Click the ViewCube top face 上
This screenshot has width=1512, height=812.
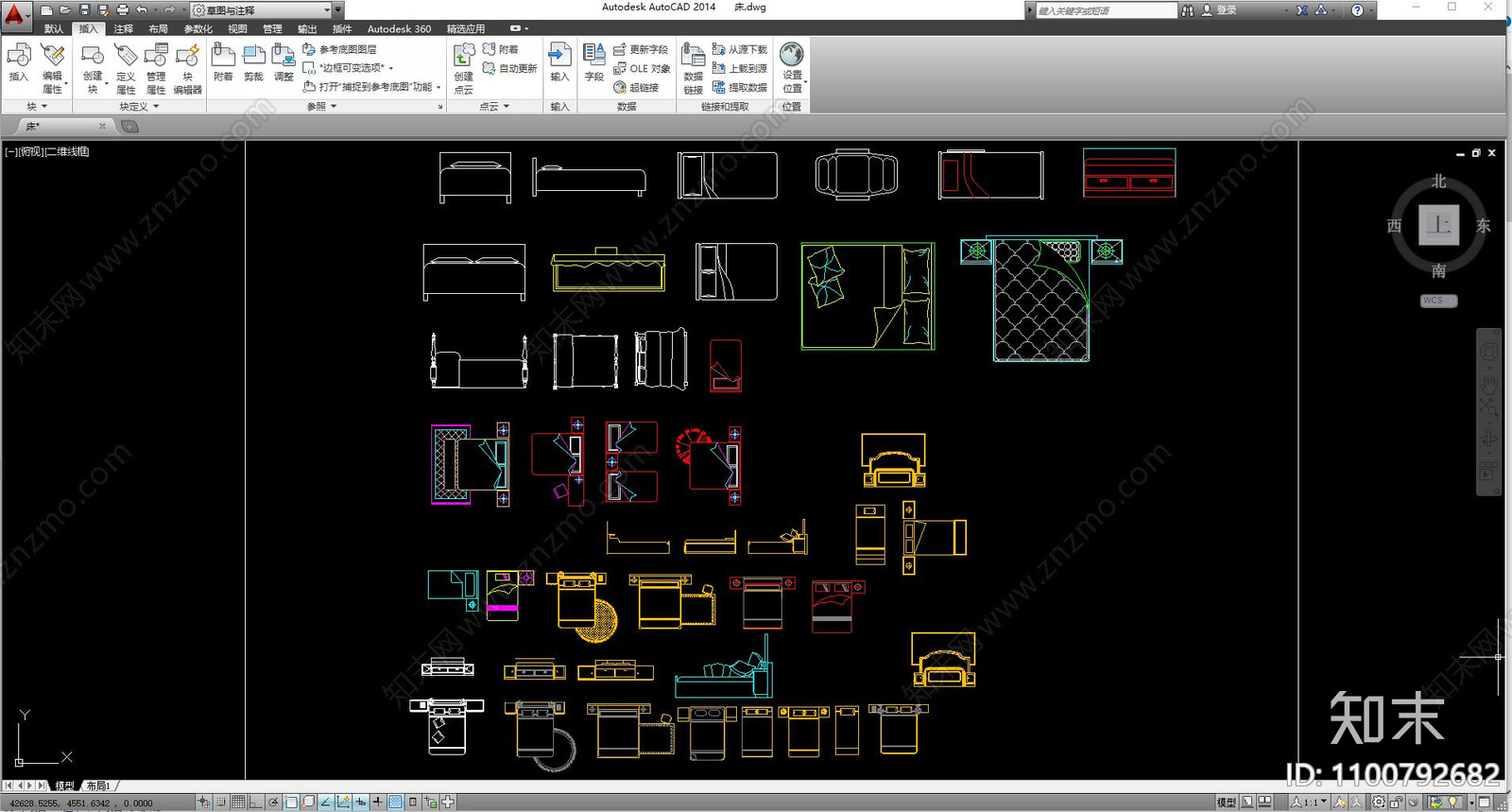click(x=1438, y=225)
